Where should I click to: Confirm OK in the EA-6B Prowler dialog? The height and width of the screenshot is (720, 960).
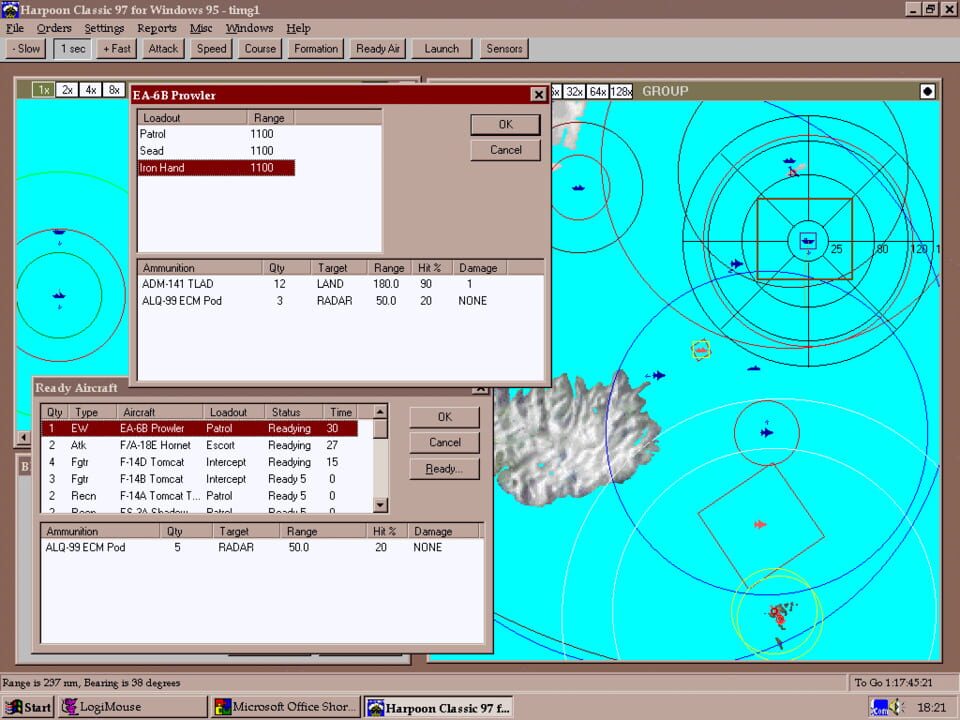[x=505, y=124]
